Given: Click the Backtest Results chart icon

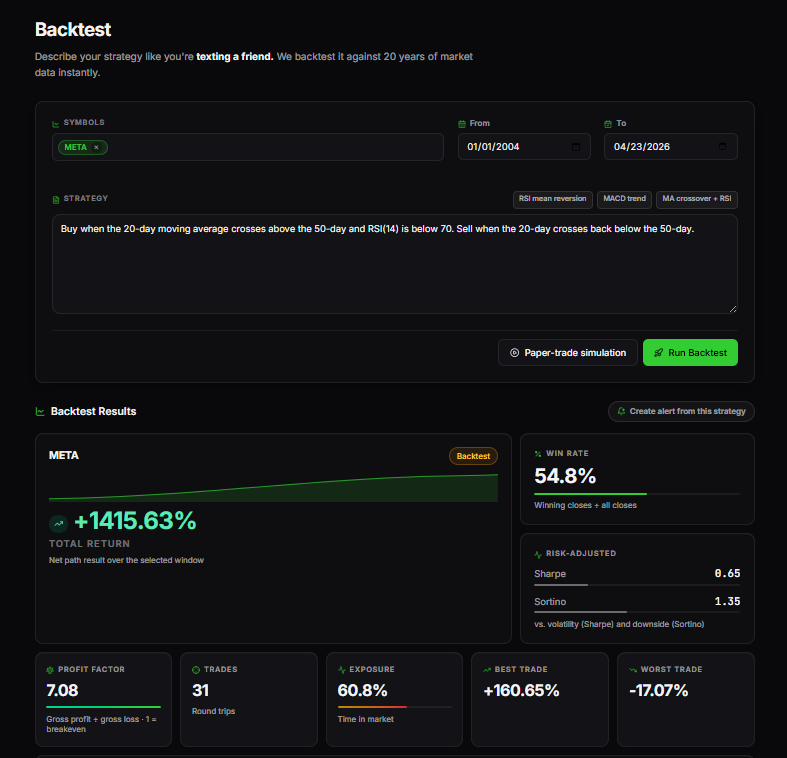Looking at the screenshot, I should (40, 412).
